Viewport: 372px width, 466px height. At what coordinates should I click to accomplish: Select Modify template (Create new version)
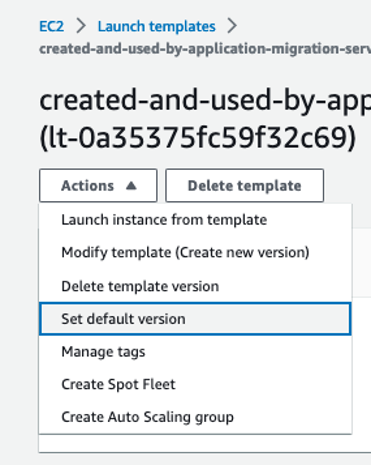click(195, 253)
